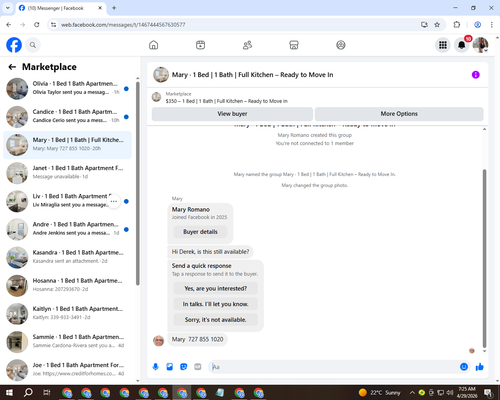
Task: Select the Mary Full Kitchen conversation
Action: pos(67,145)
